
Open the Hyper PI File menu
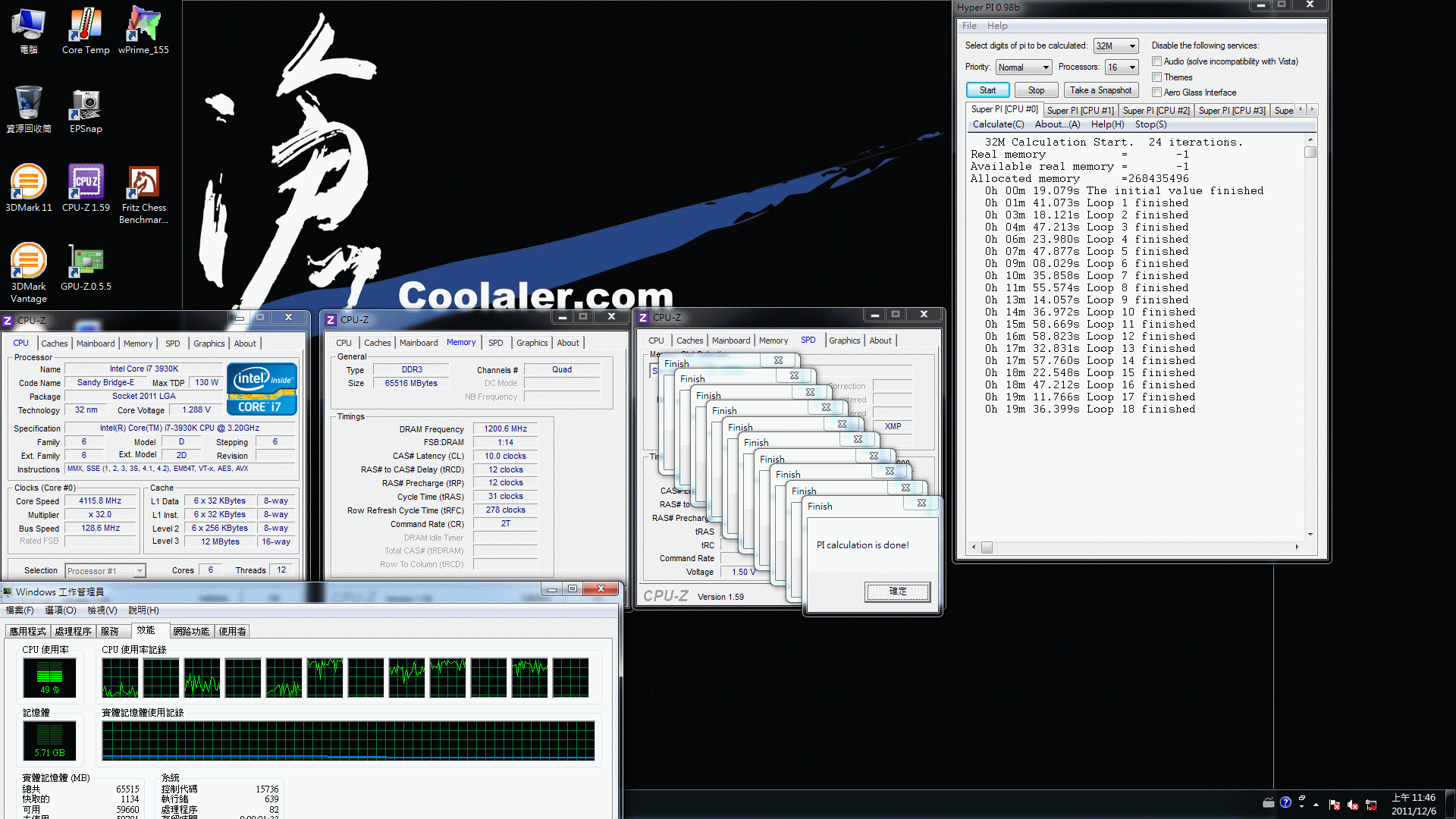pos(969,26)
